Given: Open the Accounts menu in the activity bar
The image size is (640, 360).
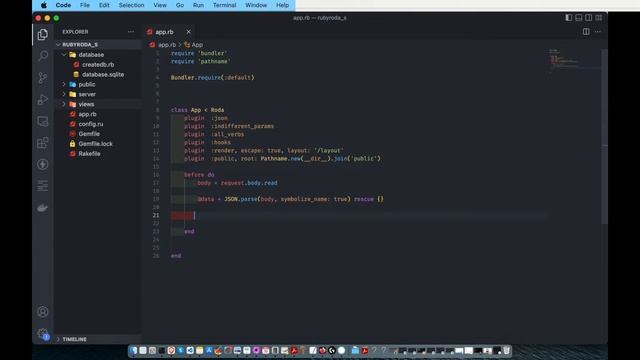Looking at the screenshot, I should tap(43, 312).
